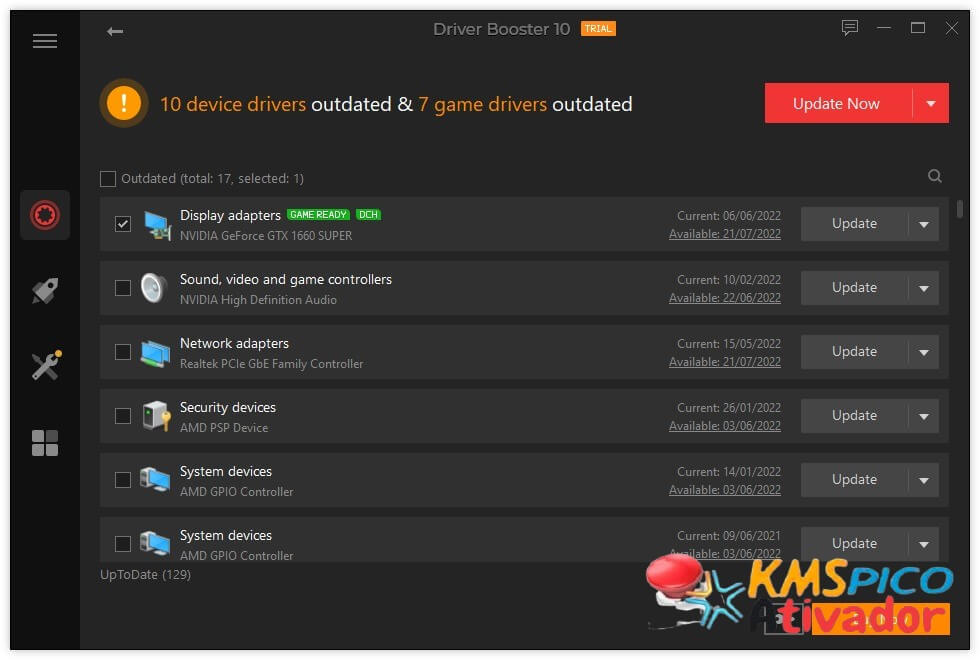Check the Network adapters checkbox

(x=123, y=352)
